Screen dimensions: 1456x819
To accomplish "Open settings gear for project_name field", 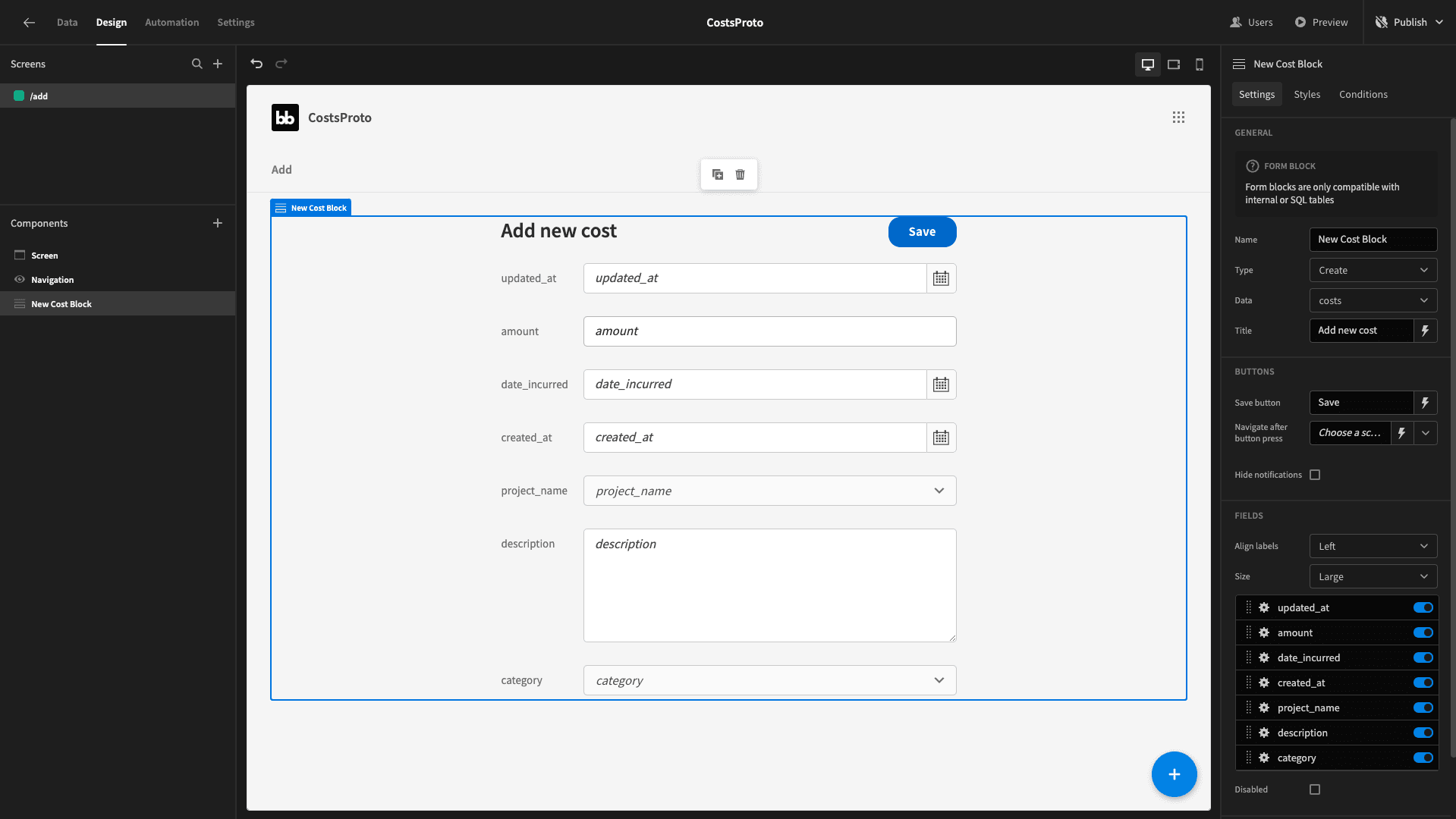I will click(x=1264, y=708).
